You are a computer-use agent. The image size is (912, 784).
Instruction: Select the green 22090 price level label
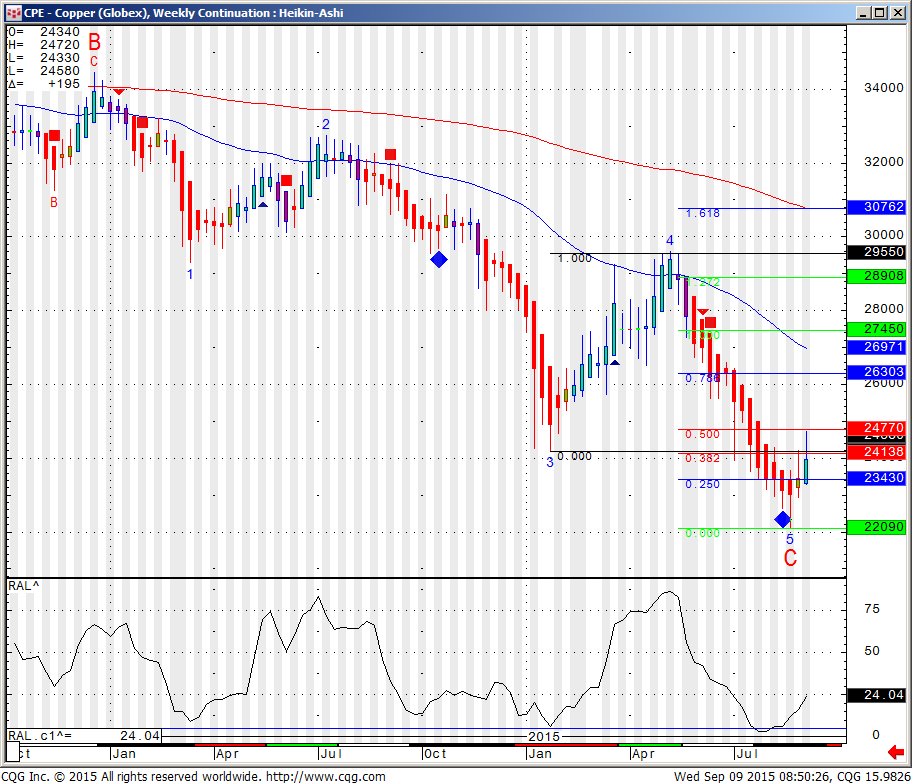coord(875,527)
